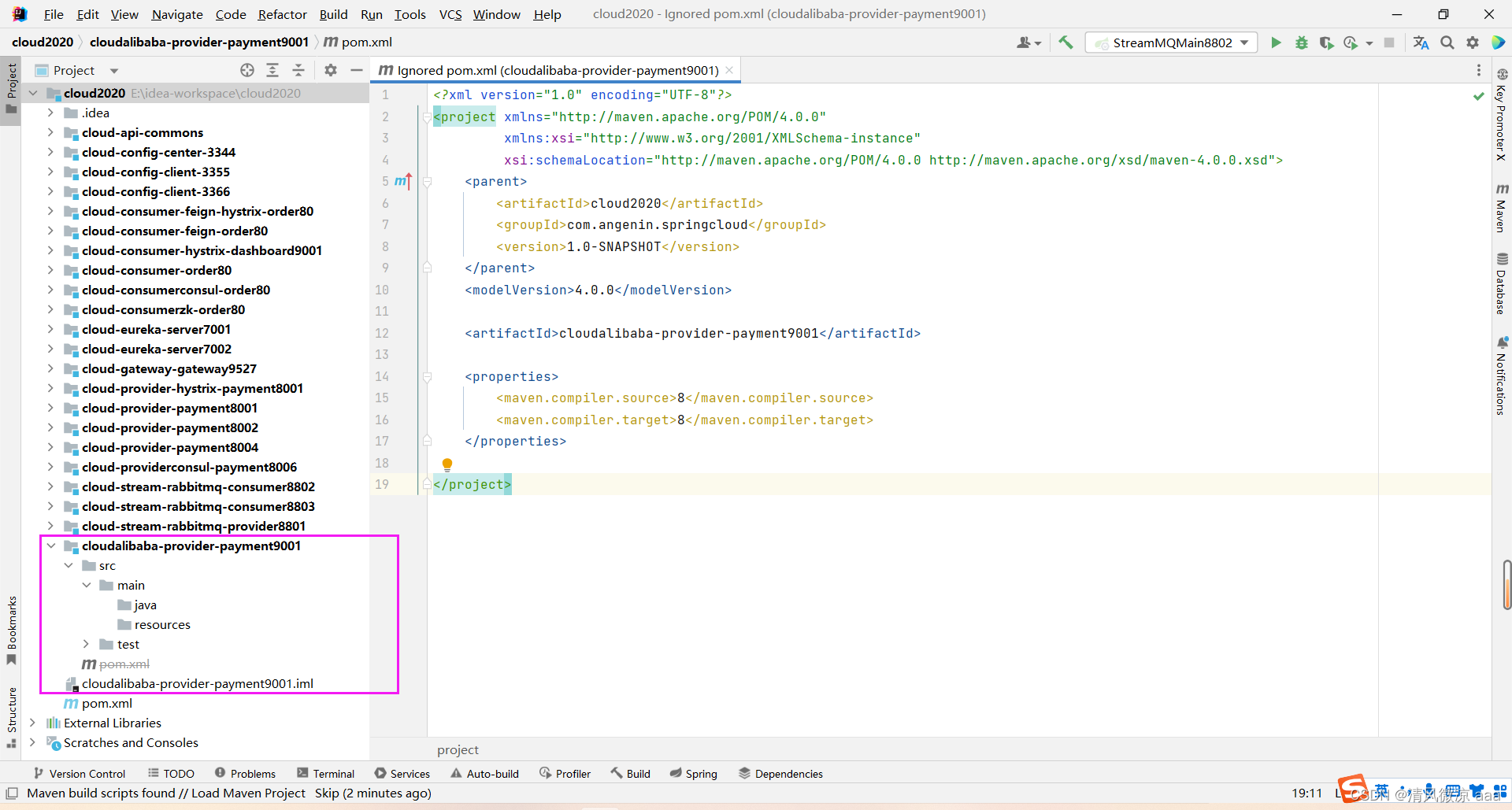The width and height of the screenshot is (1512, 810).
Task: Expand the cloud-api-commons module
Action: [50, 132]
